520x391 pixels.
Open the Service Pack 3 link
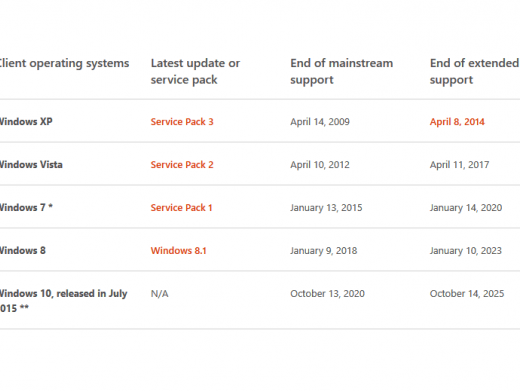182,122
